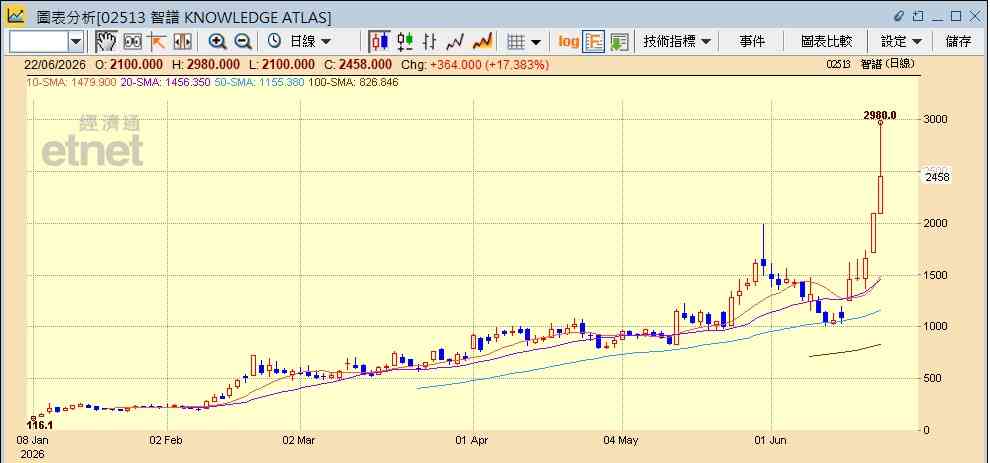The image size is (990, 463).
Task: Switch to plain line chart type
Action: [455, 42]
